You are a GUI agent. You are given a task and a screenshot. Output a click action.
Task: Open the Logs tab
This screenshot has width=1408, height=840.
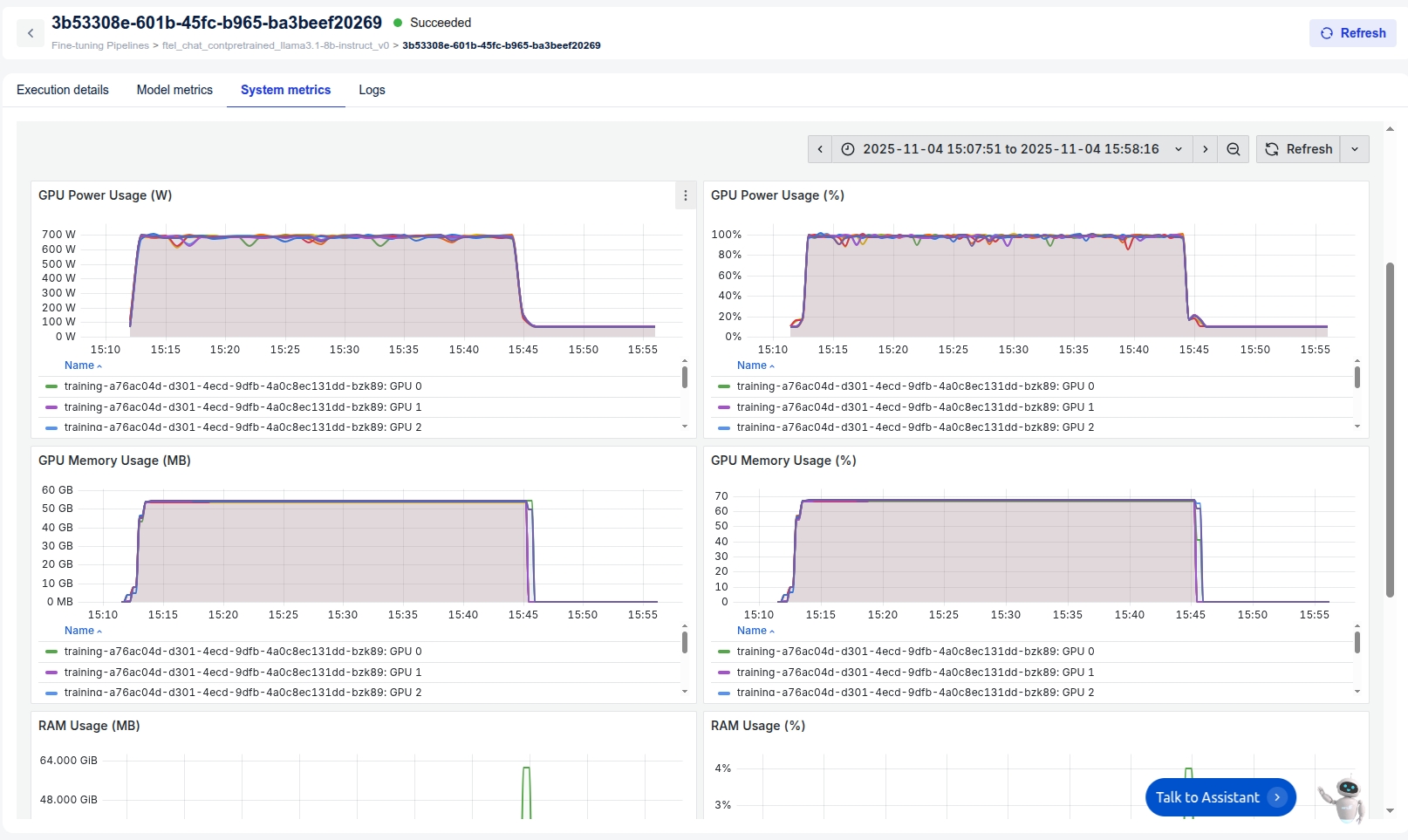372,90
